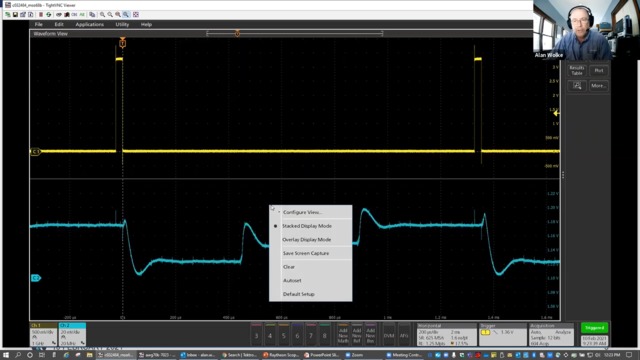Click the TightVNC refresh screen icon

49,14
